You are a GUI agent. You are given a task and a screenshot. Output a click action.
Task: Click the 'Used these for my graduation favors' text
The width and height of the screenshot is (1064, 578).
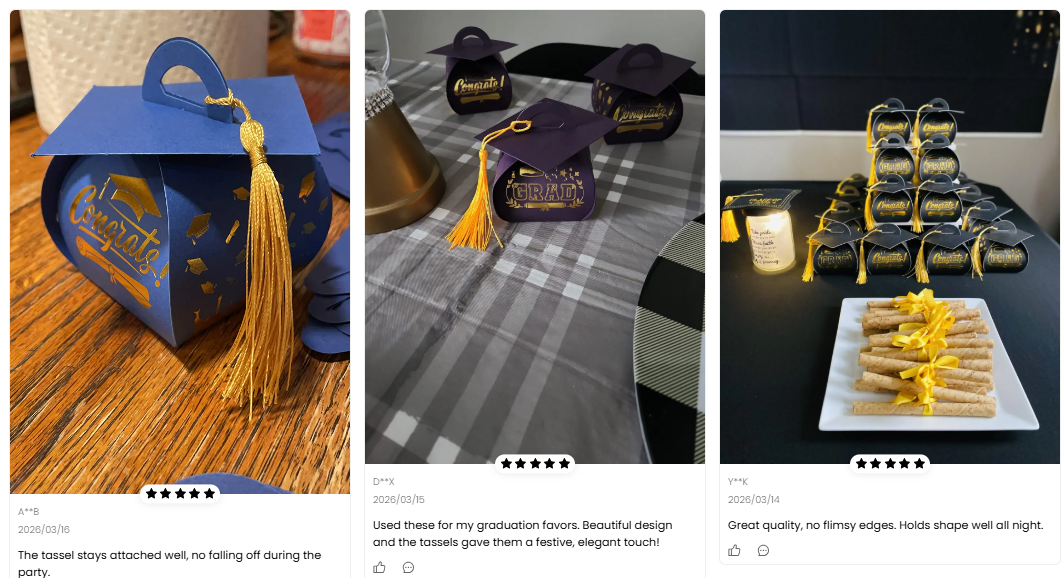click(x=522, y=533)
